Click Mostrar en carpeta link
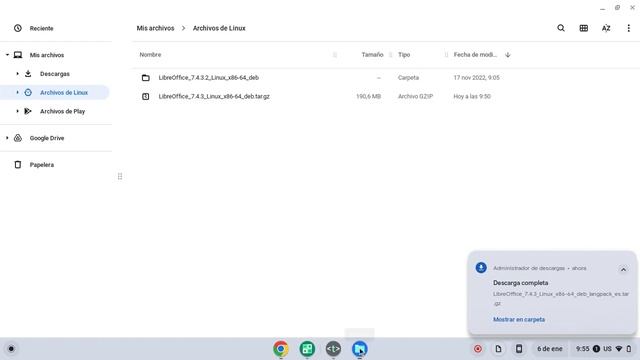This screenshot has height=360, width=640. [519, 319]
